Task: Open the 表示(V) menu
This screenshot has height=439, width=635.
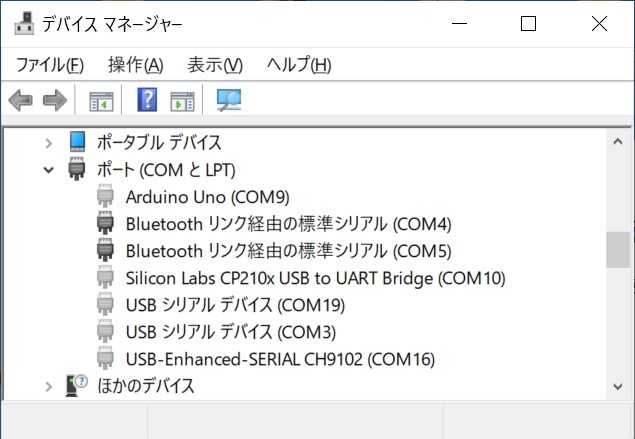Action: (215, 65)
